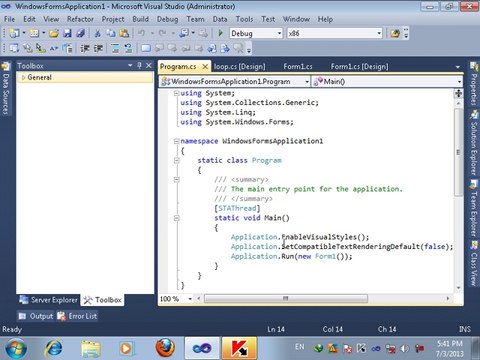This screenshot has width=480, height=360.
Task: Close the Program.cs tab
Action: click(205, 67)
